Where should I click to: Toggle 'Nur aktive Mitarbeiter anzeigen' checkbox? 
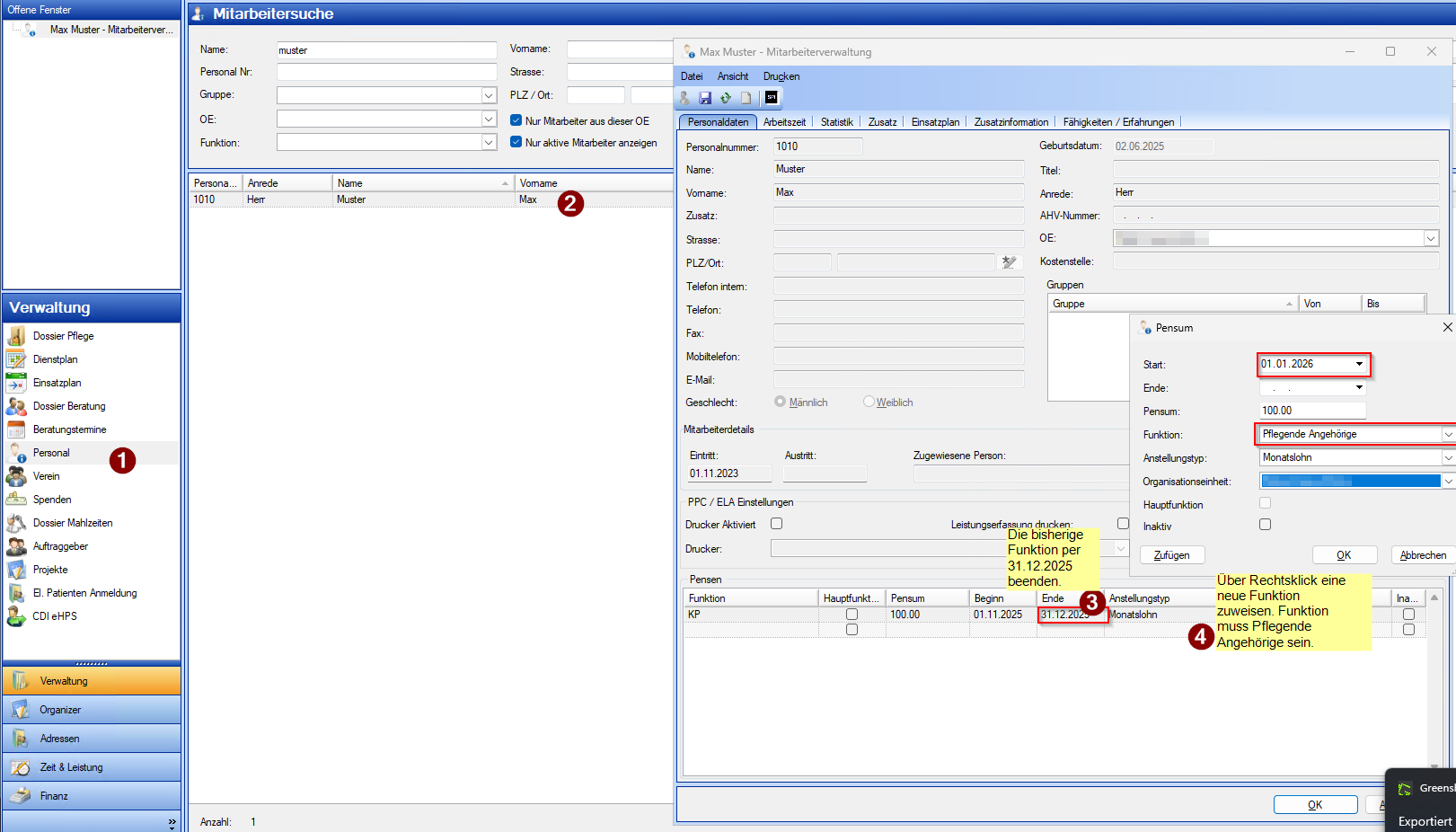click(516, 142)
